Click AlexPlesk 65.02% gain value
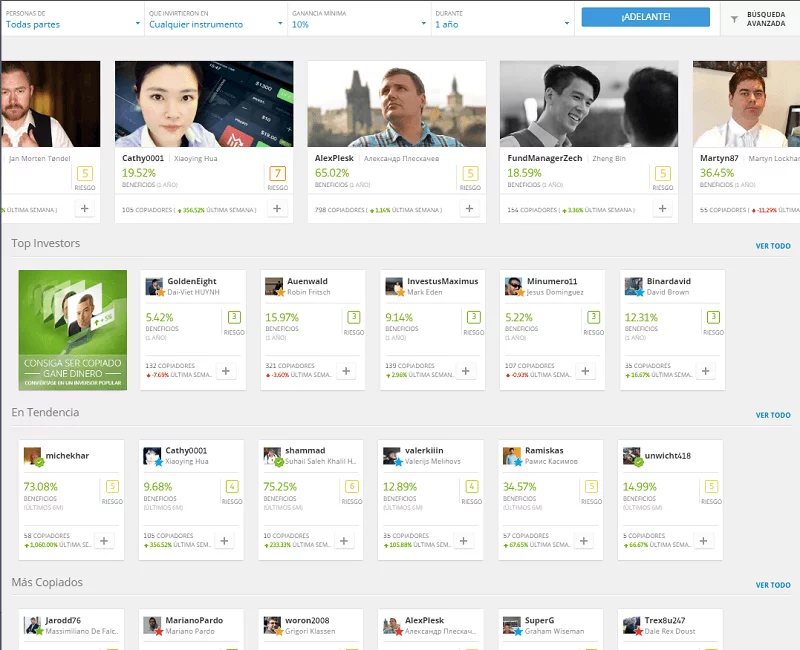Image resolution: width=800 pixels, height=650 pixels. (332, 173)
